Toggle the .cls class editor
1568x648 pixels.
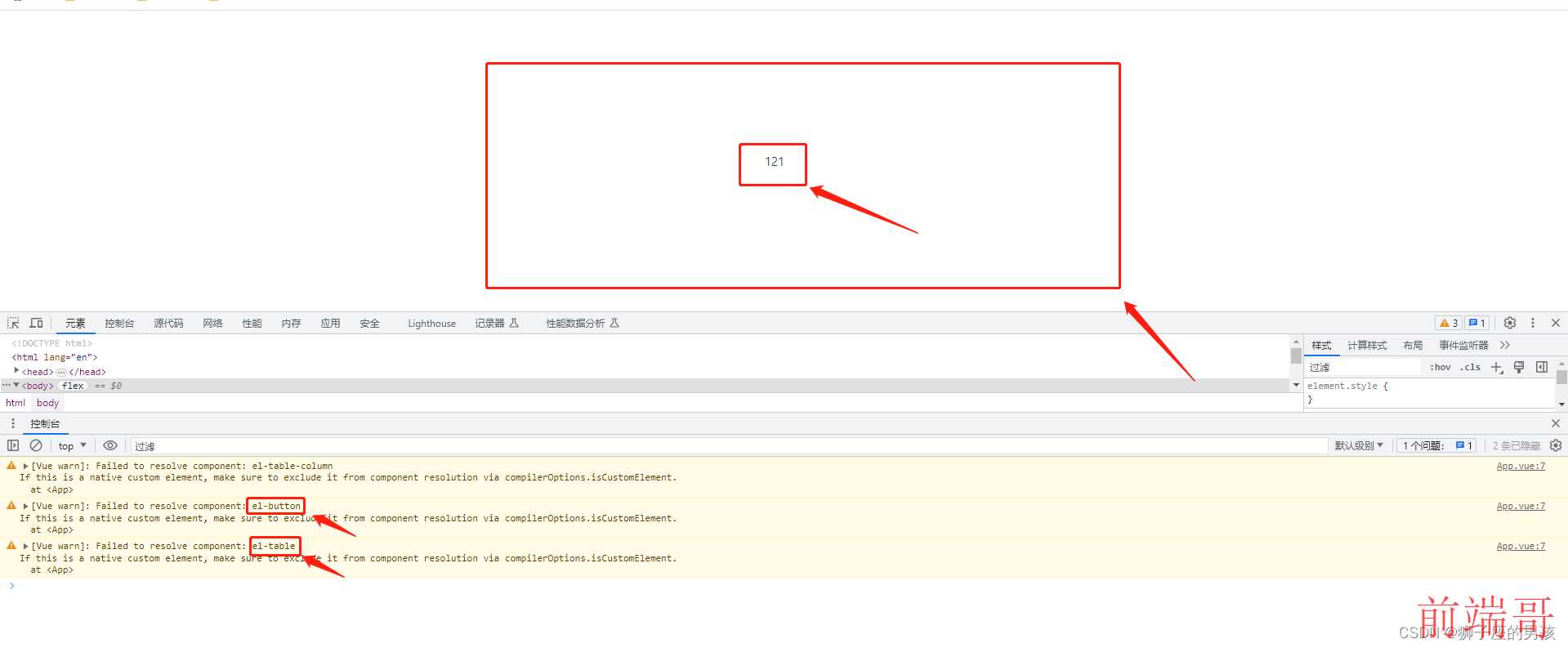coord(1471,368)
